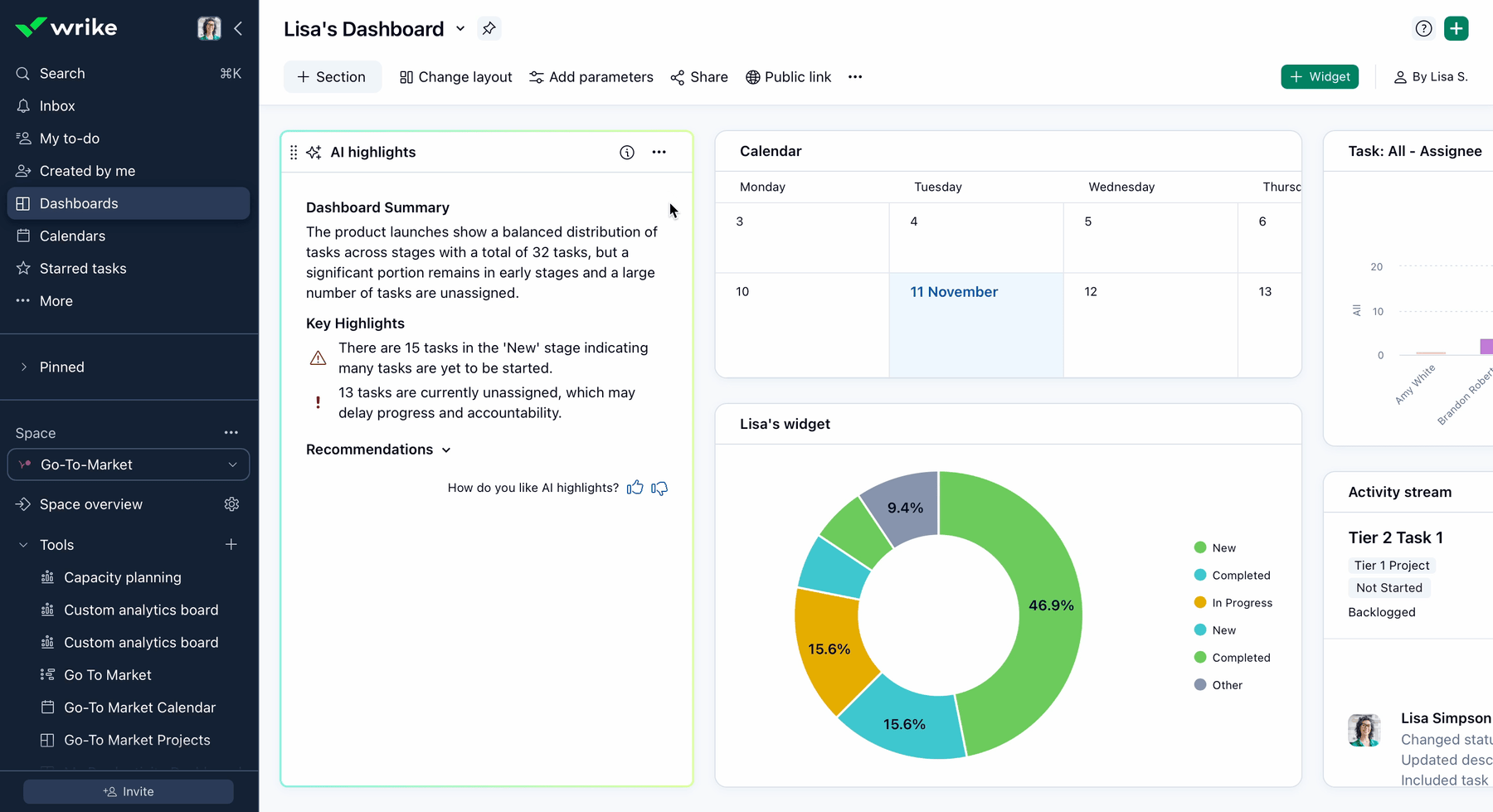Image resolution: width=1493 pixels, height=812 pixels.
Task: Open the help question mark icon
Action: (1423, 29)
